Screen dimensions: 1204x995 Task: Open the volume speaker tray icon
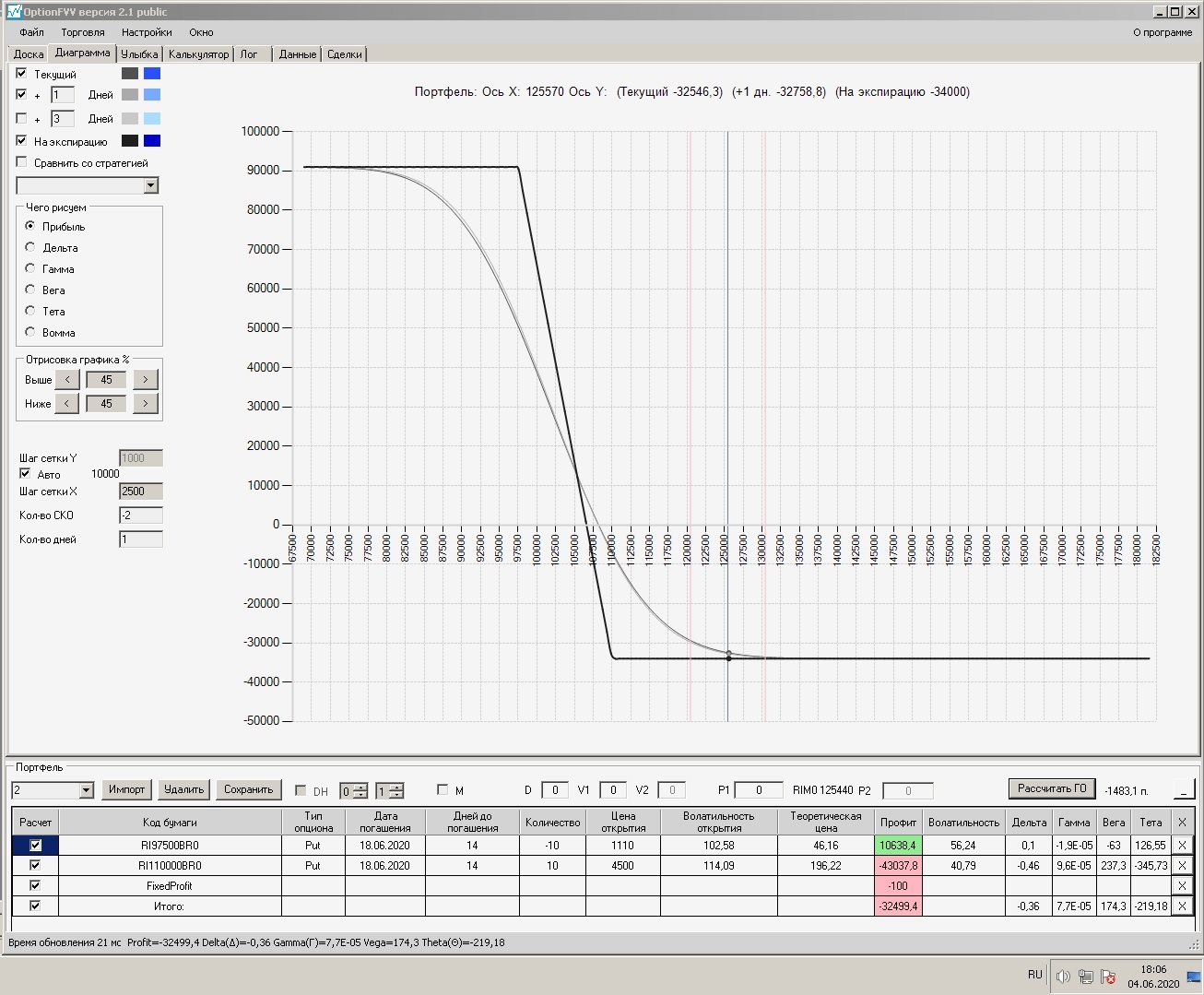coord(1063,977)
